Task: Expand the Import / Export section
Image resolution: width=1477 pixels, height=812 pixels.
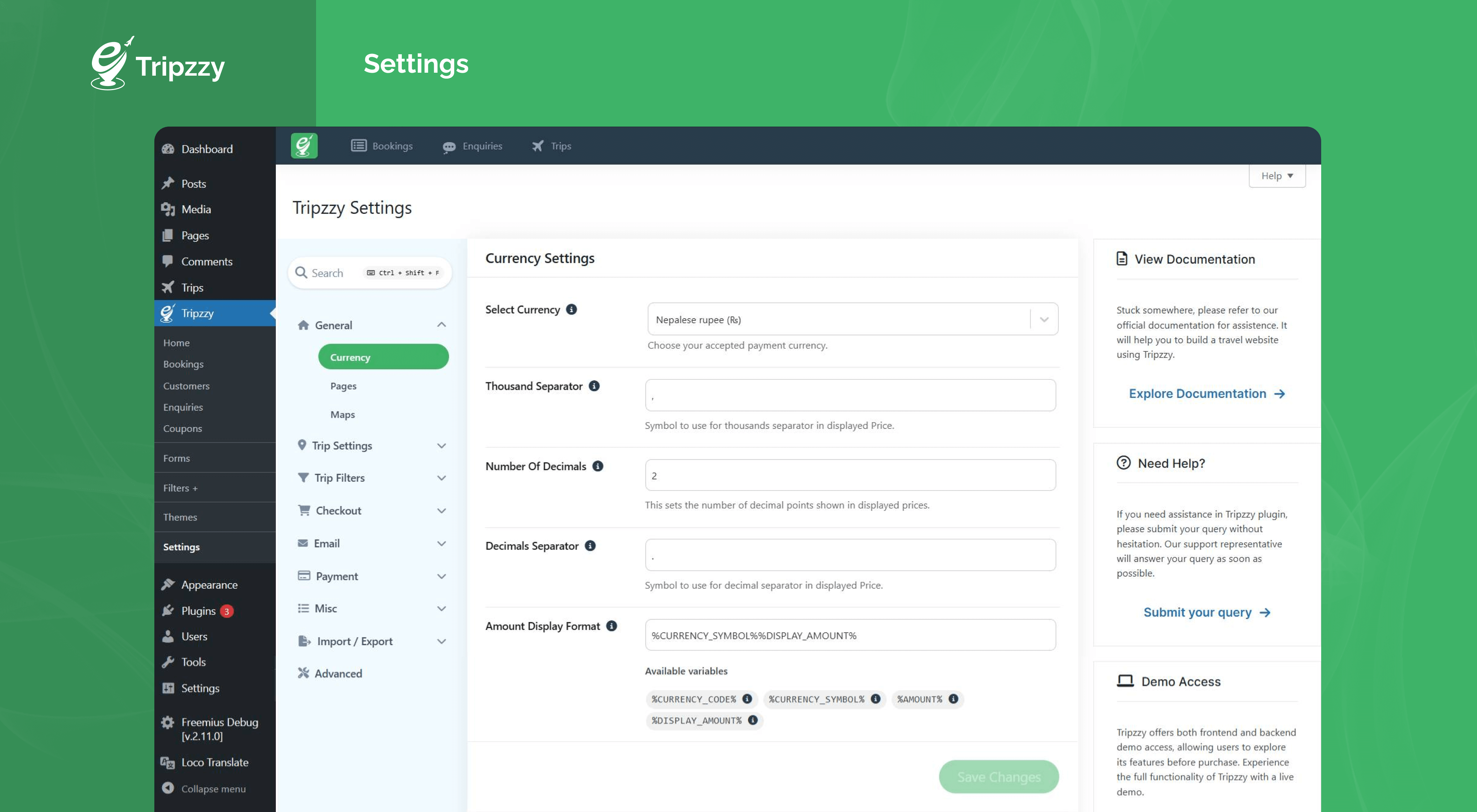Action: coord(371,641)
